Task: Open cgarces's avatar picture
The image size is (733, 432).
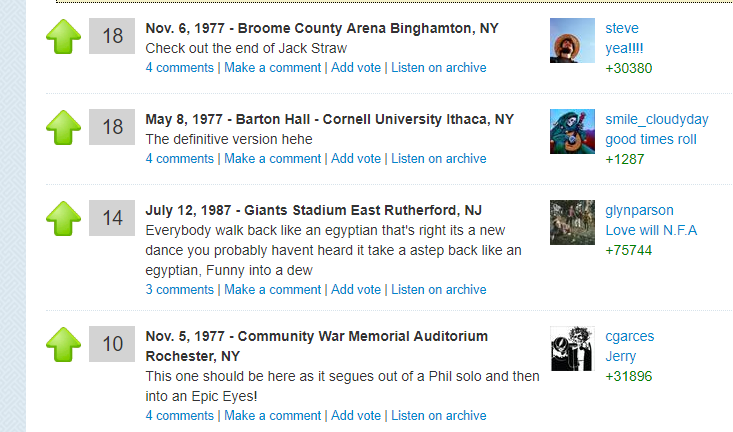Action: [572, 349]
